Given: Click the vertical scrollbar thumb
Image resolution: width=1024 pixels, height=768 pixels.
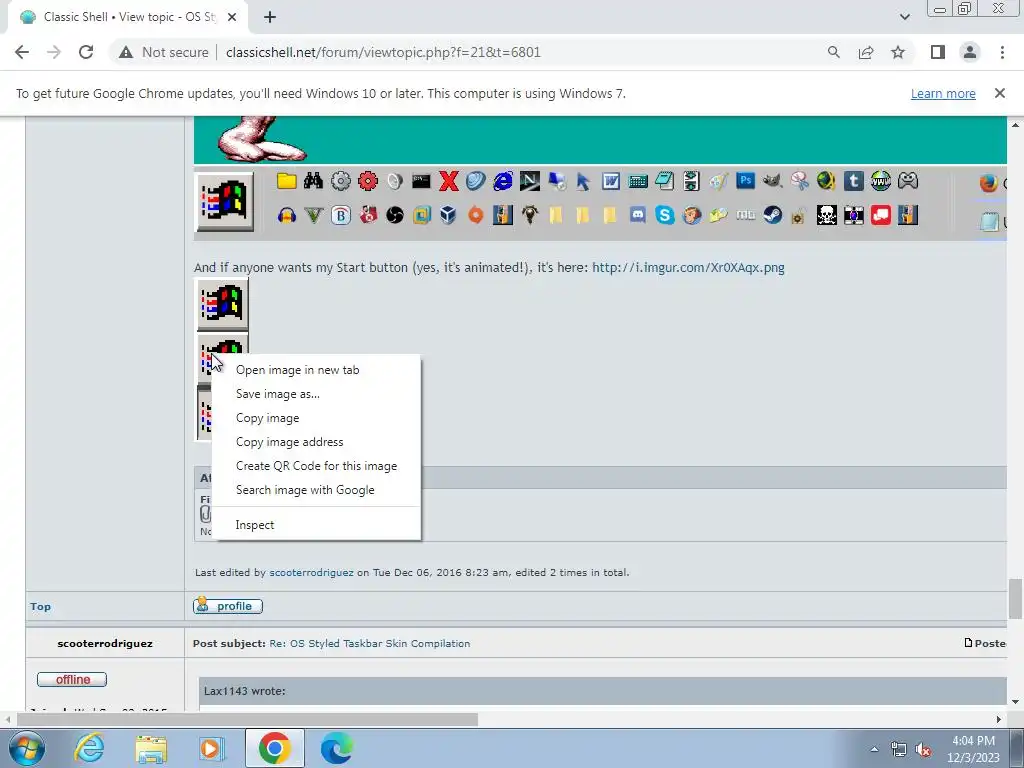Looking at the screenshot, I should click(1015, 598).
